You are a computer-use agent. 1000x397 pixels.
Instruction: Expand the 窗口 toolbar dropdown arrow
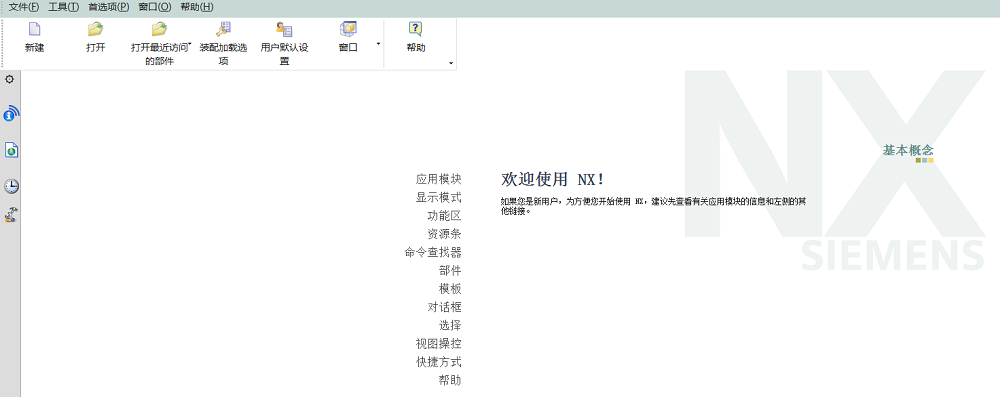378,44
